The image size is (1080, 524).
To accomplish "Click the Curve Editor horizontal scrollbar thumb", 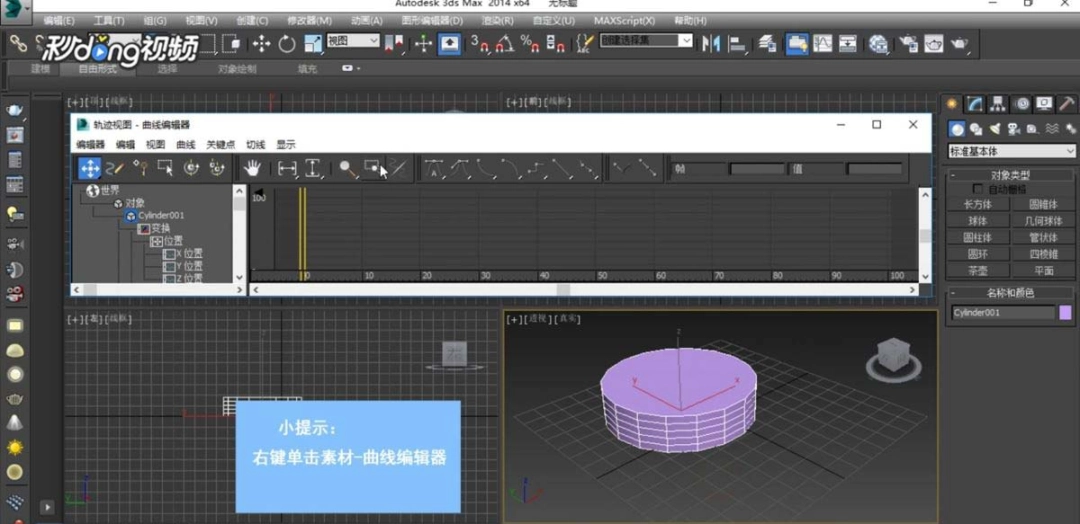I will point(563,290).
